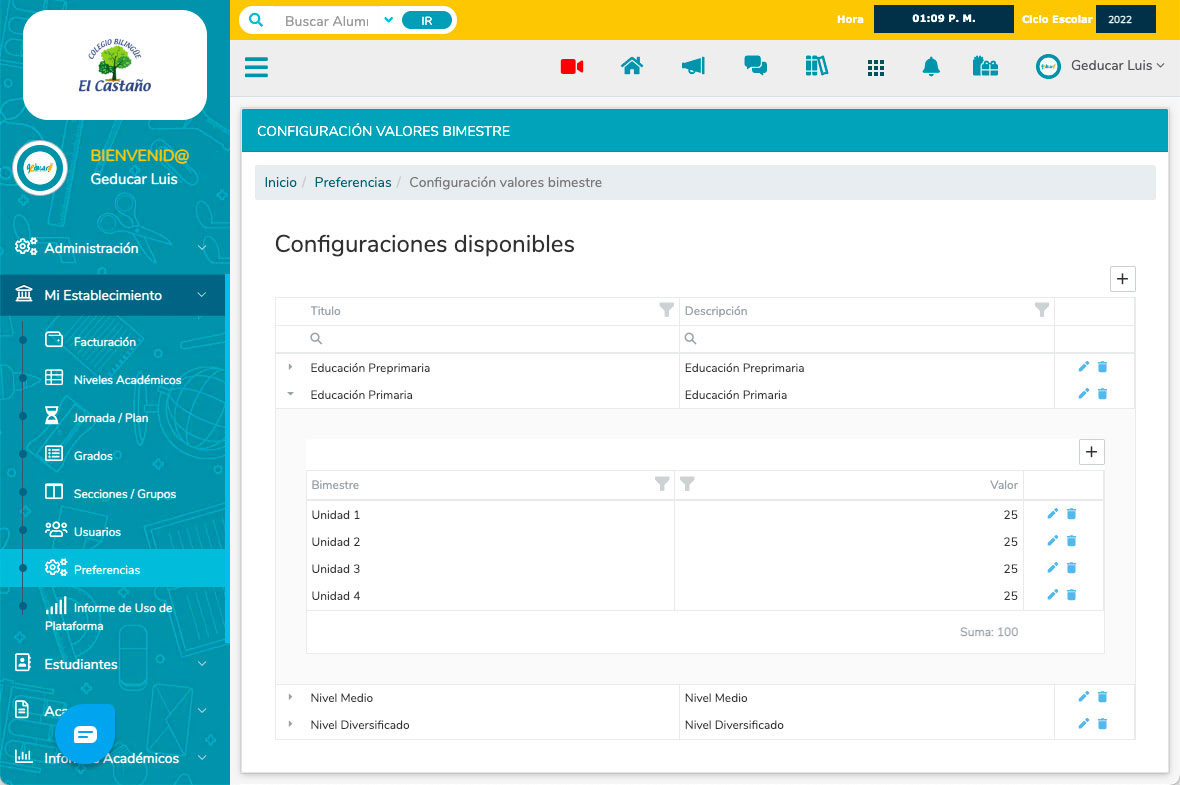Open Facturación in sidebar

pyautogui.click(x=105, y=342)
